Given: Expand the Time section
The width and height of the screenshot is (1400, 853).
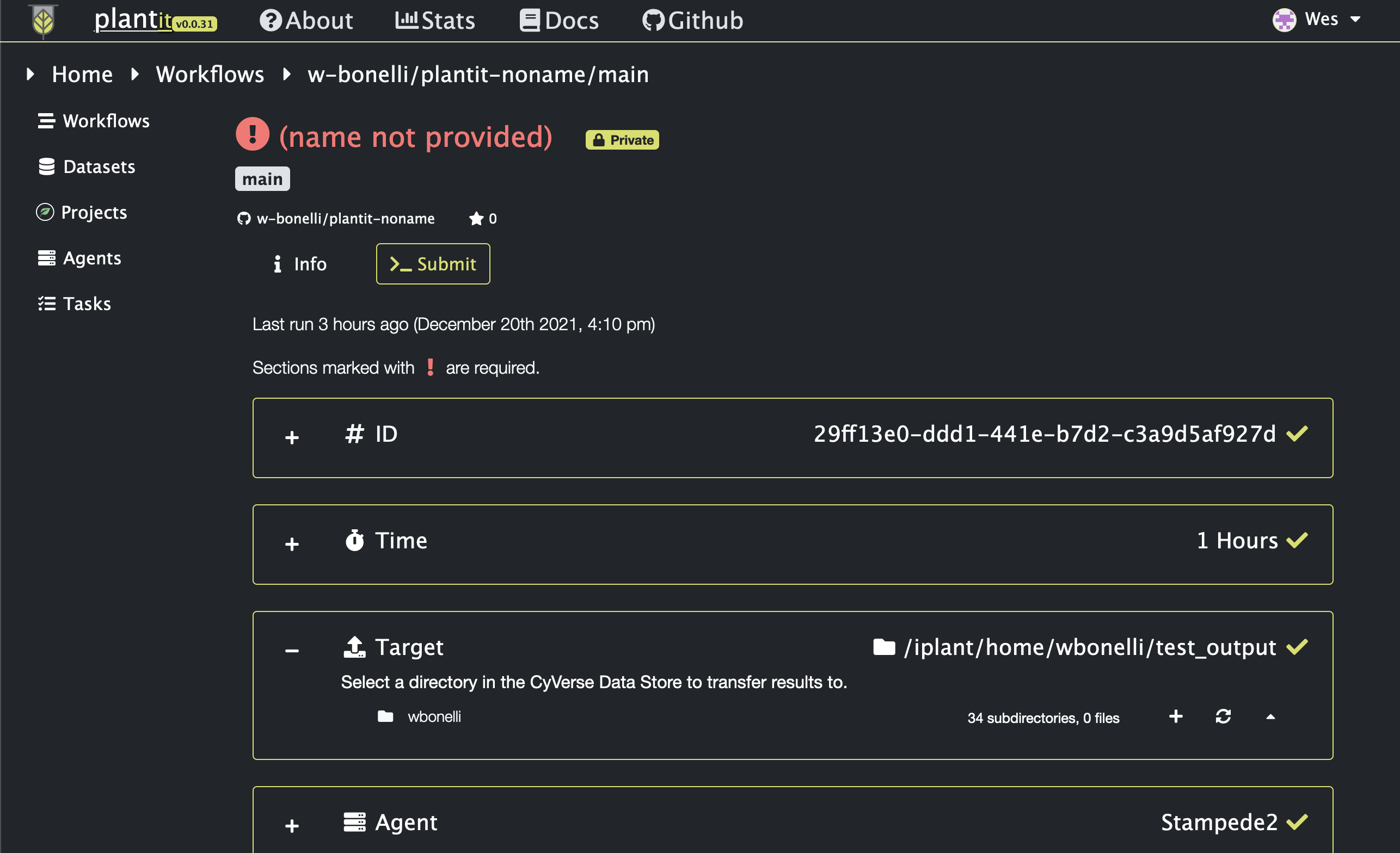Looking at the screenshot, I should [x=291, y=543].
